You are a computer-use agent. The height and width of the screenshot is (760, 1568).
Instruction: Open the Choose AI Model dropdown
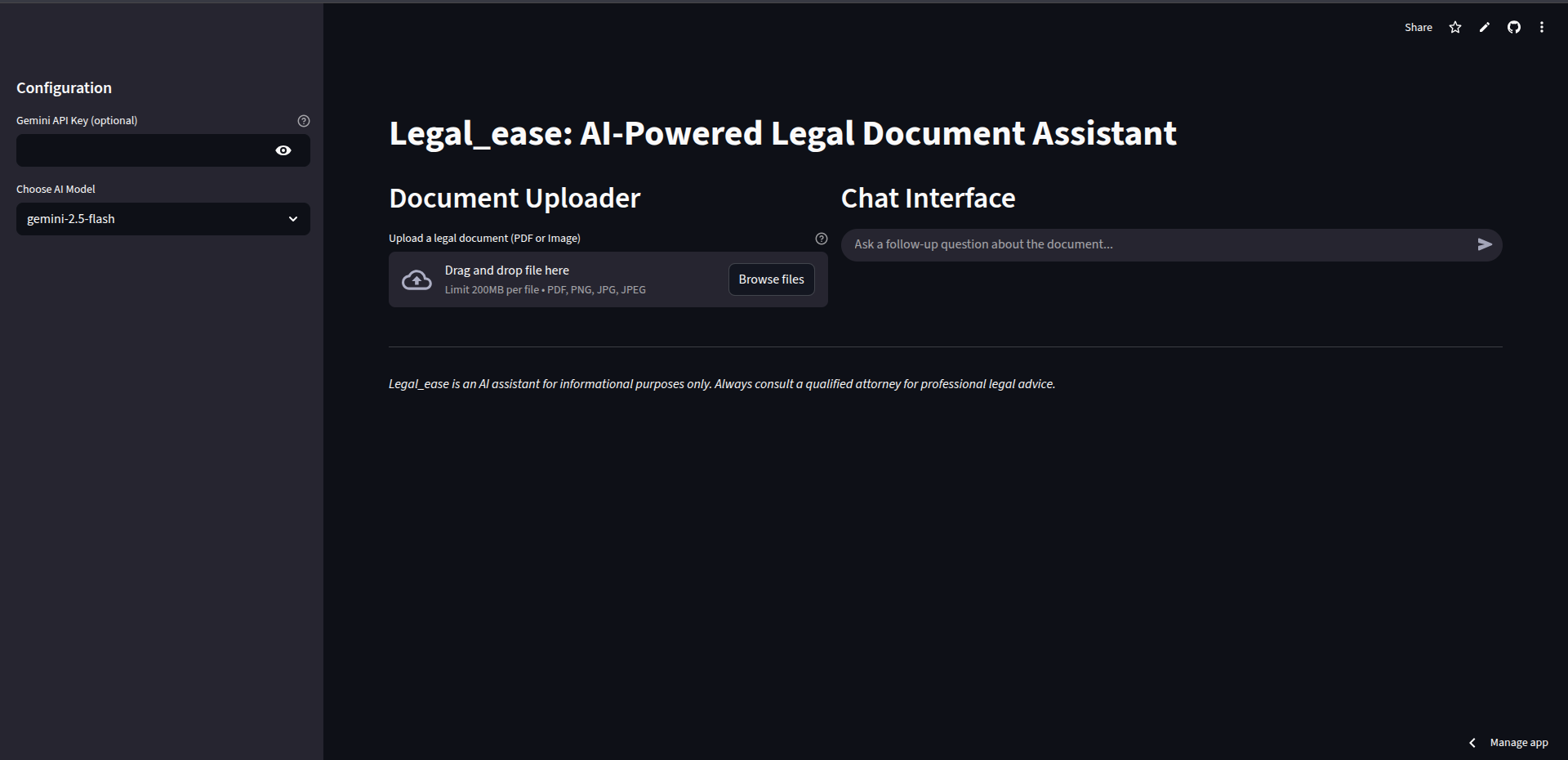[x=163, y=218]
